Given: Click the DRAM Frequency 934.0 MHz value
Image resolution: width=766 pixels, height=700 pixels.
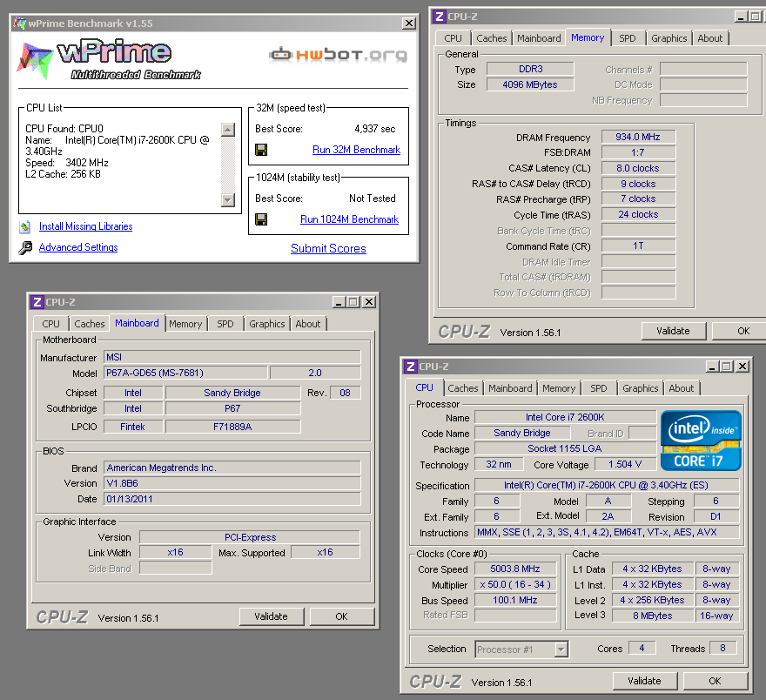Looking at the screenshot, I should (x=638, y=137).
